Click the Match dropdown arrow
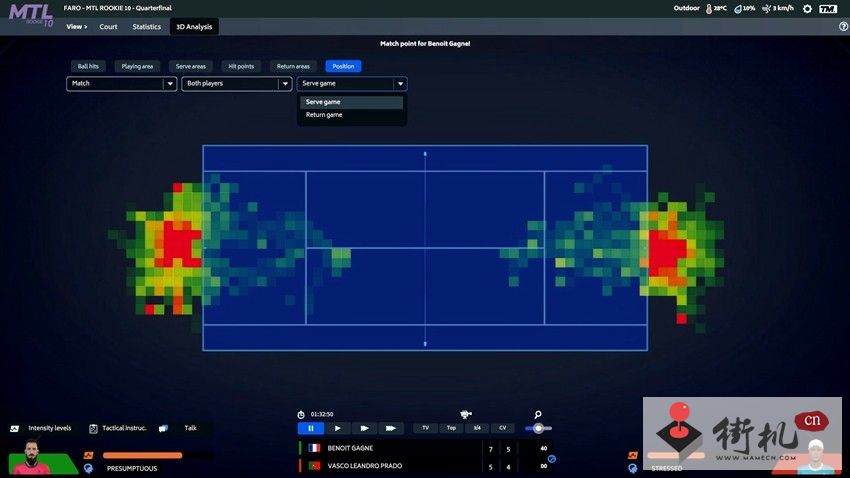The height and width of the screenshot is (478, 850). tap(170, 84)
